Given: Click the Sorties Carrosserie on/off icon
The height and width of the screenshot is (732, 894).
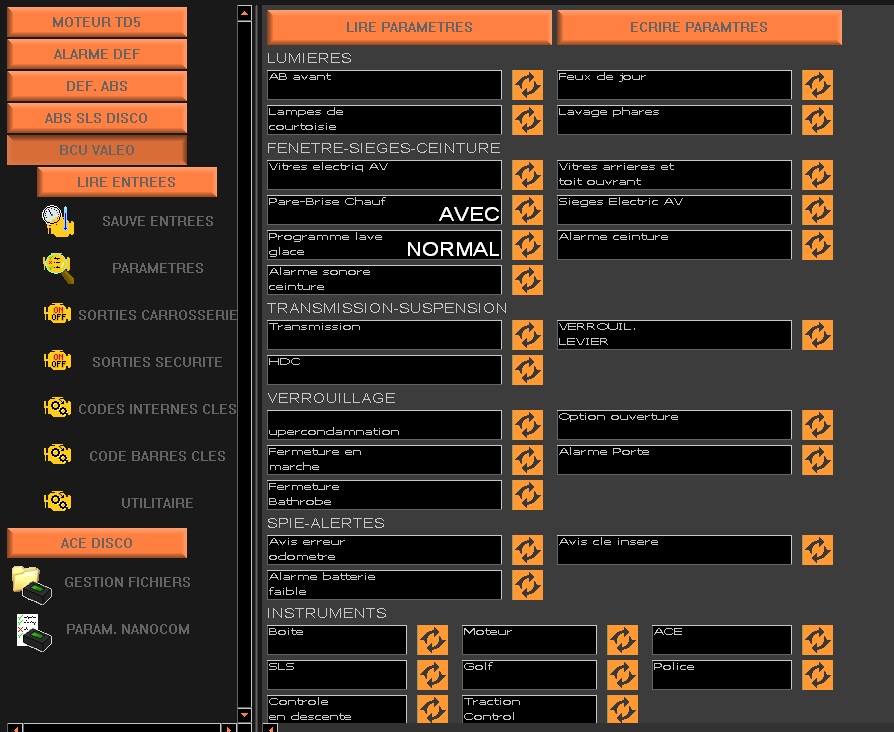Looking at the screenshot, I should pyautogui.click(x=57, y=314).
